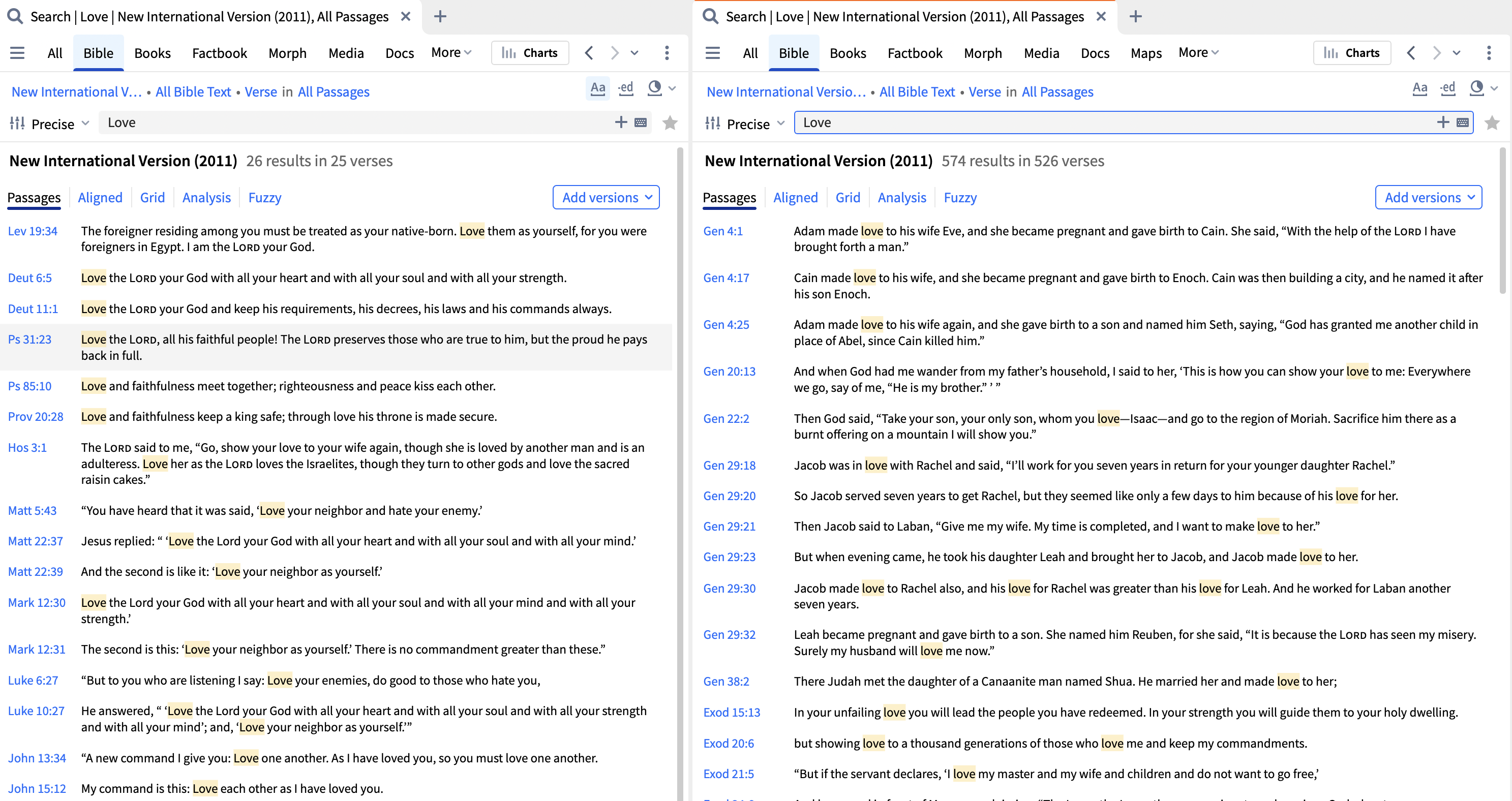Screen dimensions: 1512x801
Task: Star the left panel search as favorite
Action: [x=670, y=122]
